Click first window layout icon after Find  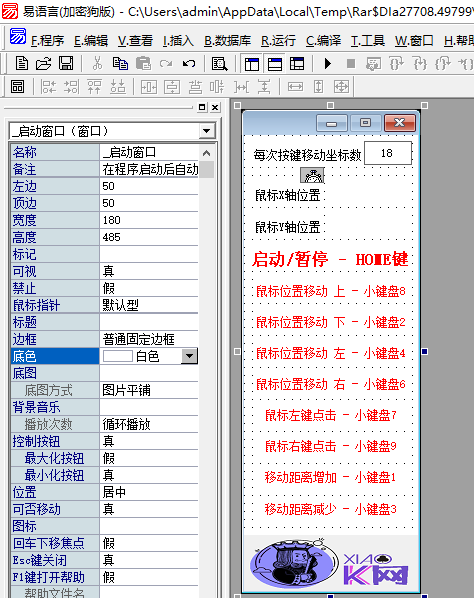pos(252,64)
